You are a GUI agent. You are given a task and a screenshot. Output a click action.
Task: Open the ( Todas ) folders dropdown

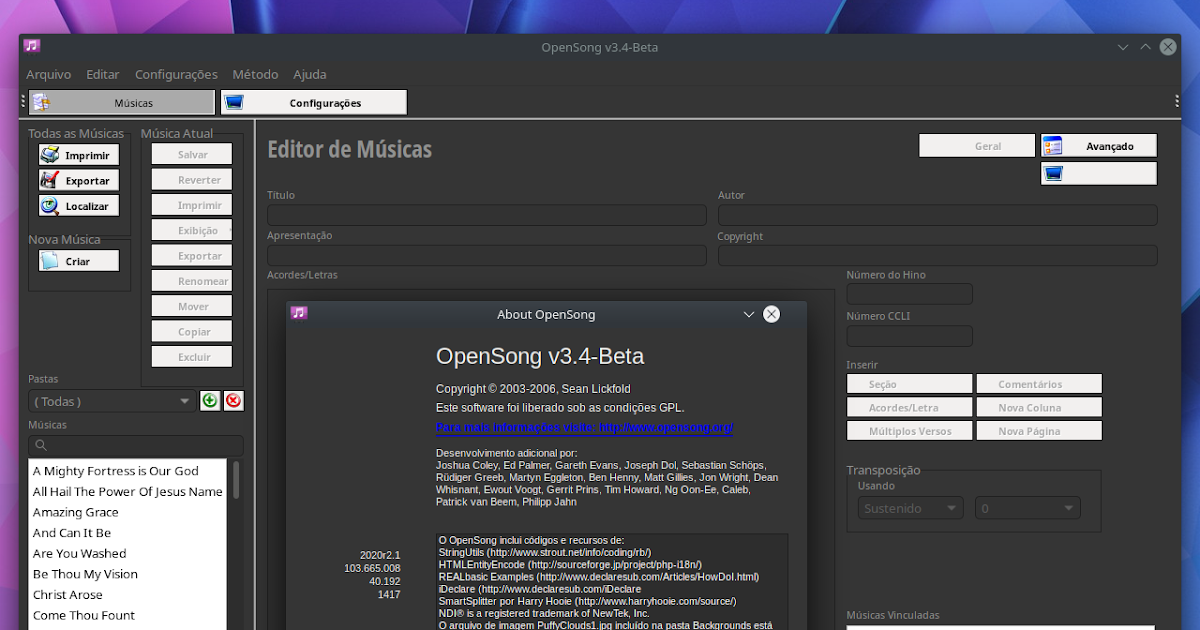[x=110, y=400]
